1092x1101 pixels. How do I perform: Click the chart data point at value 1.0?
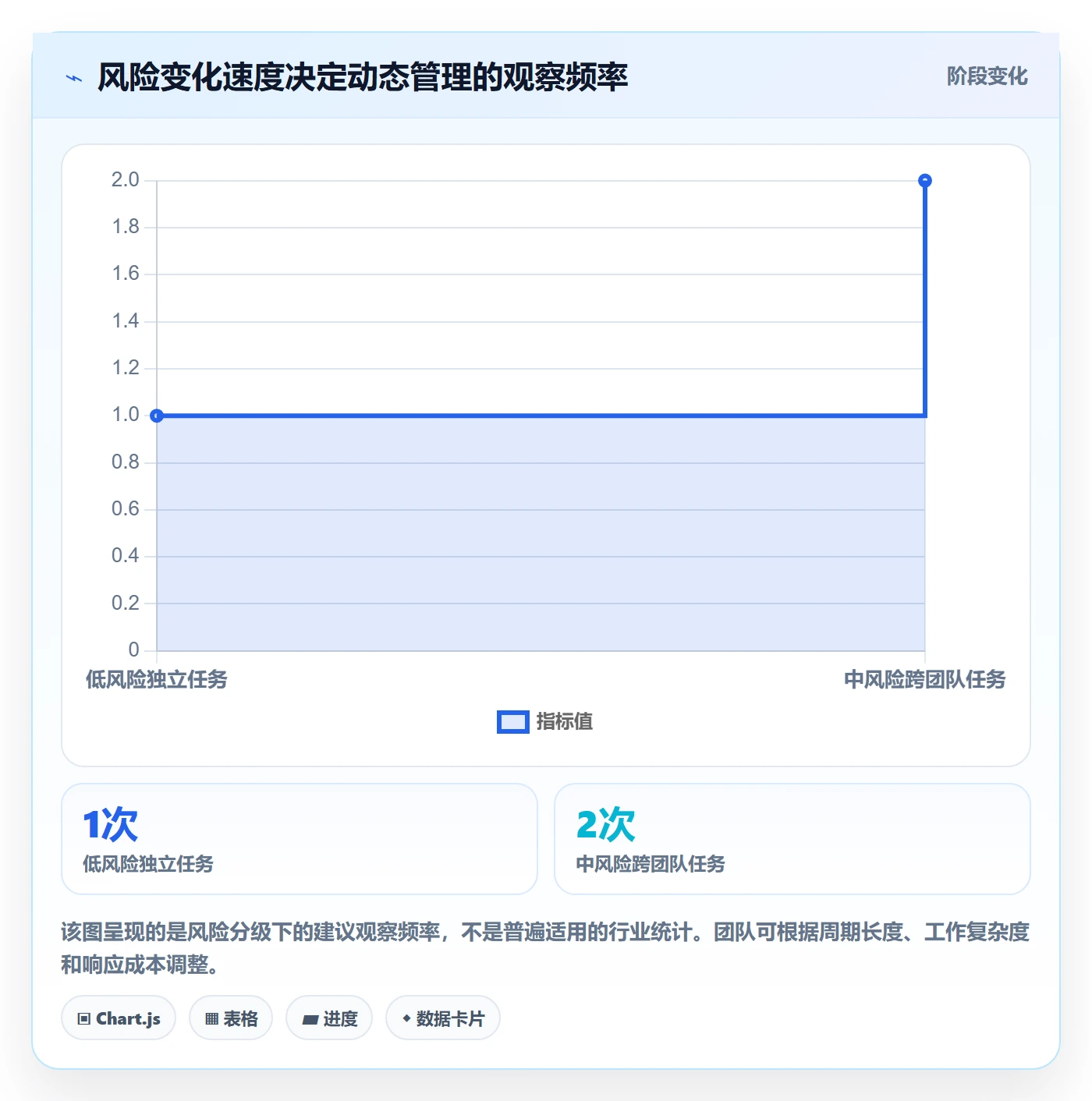click(x=157, y=416)
